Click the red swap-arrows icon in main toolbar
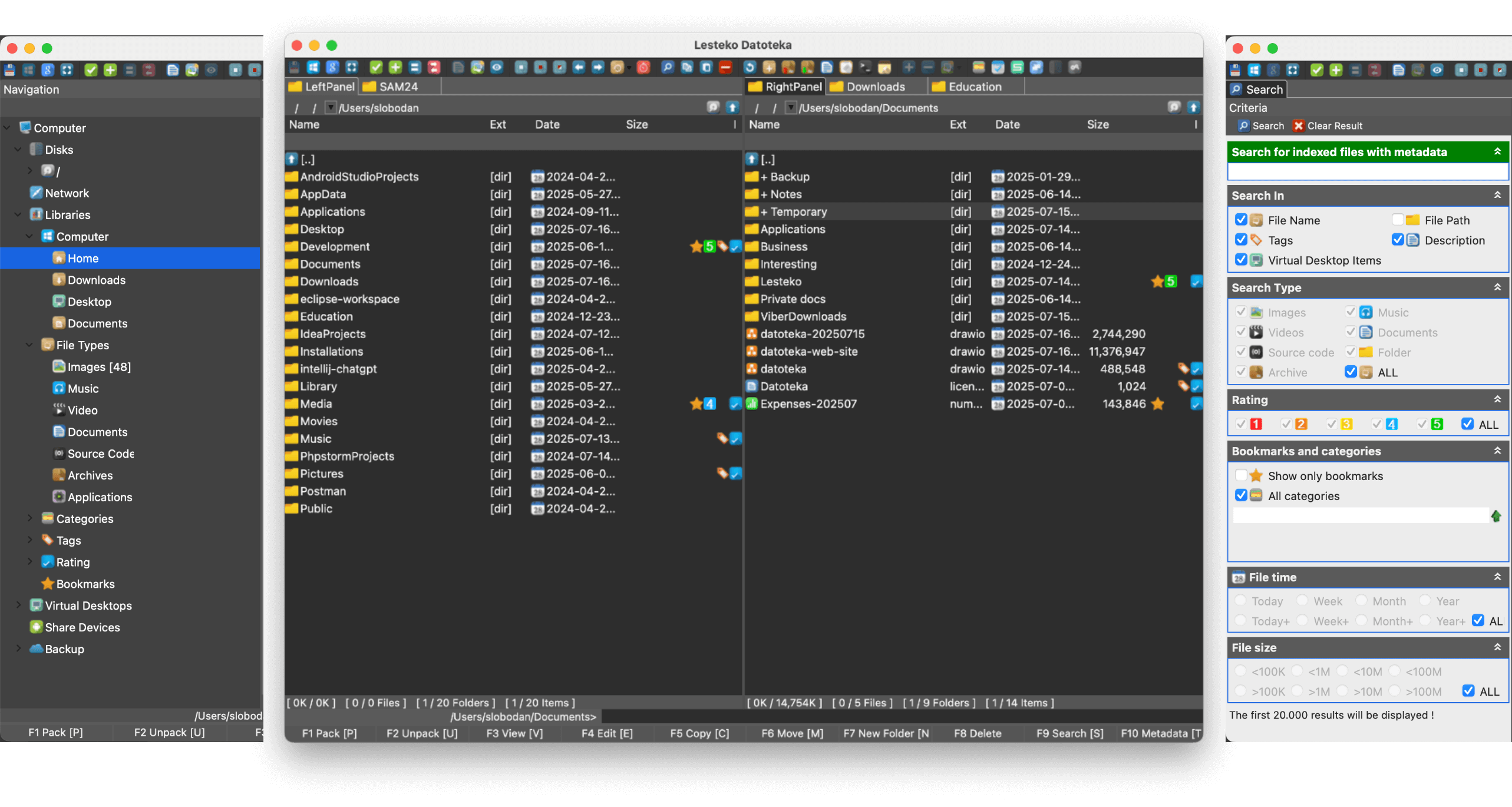 [434, 67]
